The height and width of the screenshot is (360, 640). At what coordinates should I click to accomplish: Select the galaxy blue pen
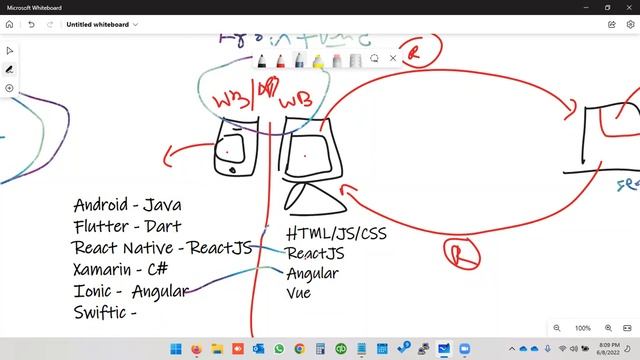(x=299, y=60)
